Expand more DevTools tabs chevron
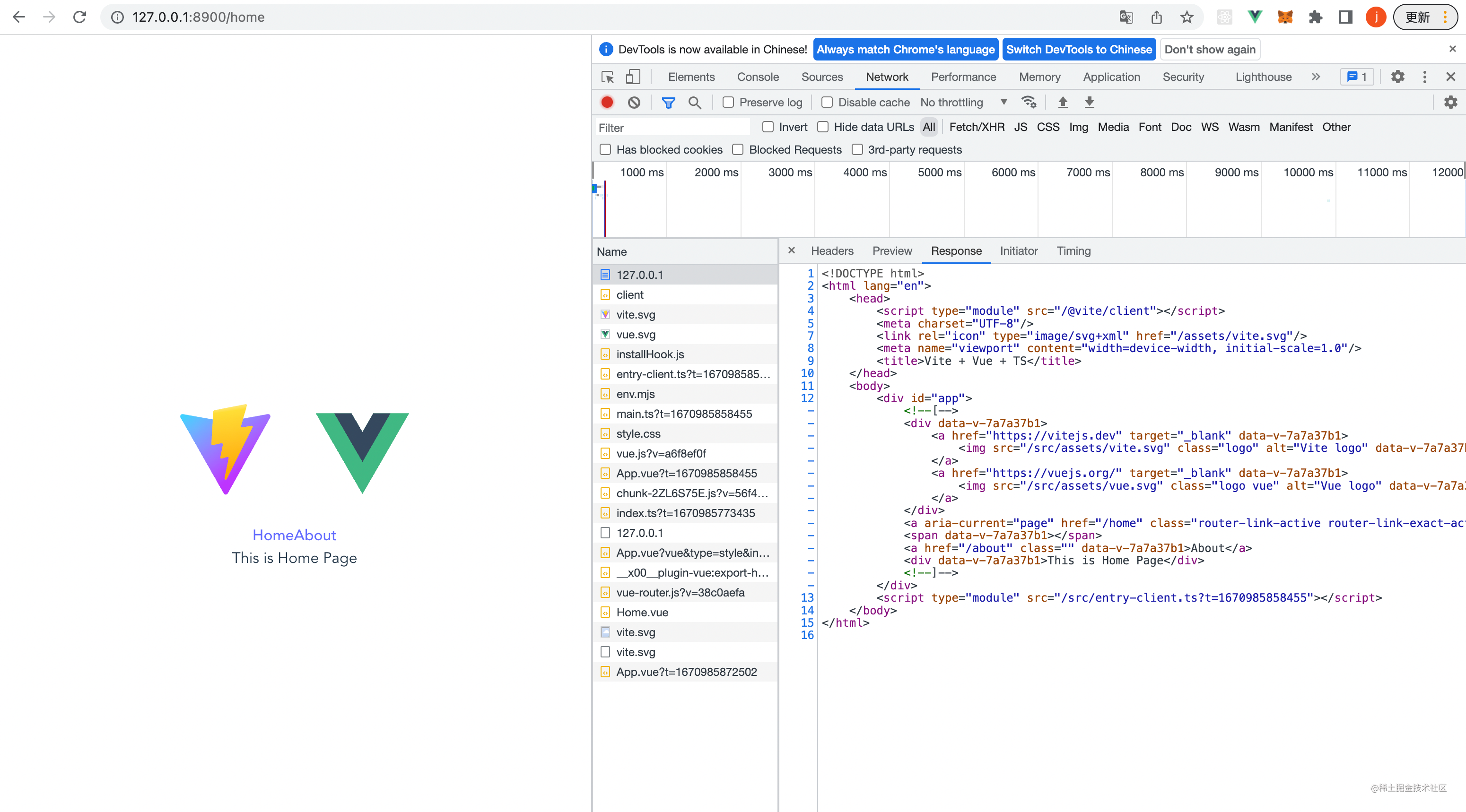The image size is (1466, 812). (1315, 77)
